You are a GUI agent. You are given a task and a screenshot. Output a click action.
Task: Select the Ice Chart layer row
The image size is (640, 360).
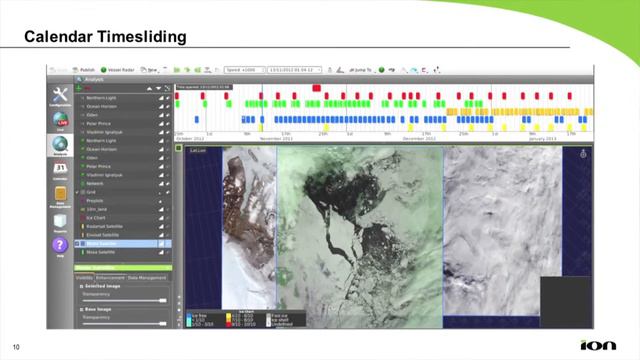[x=123, y=218]
